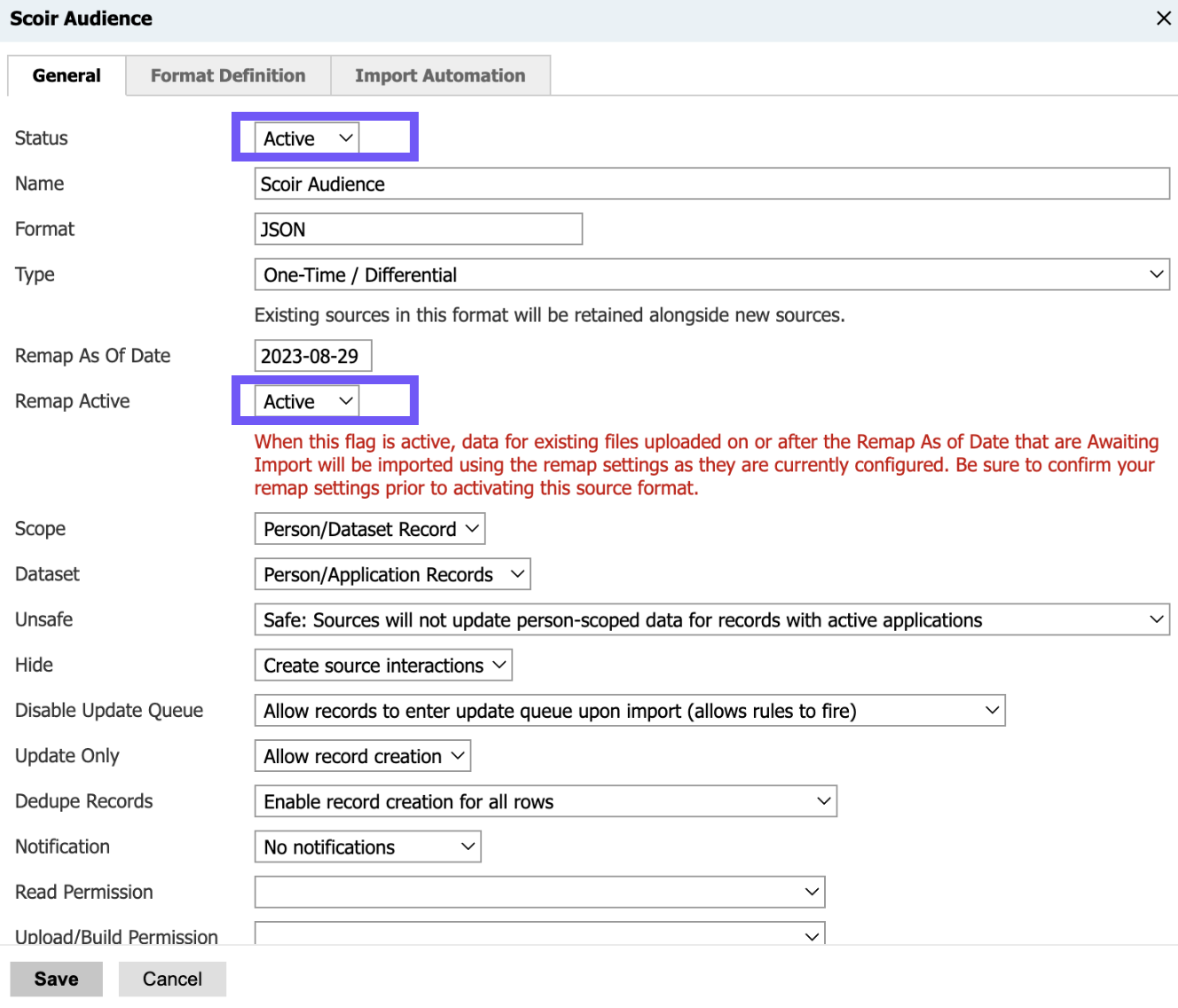This screenshot has width=1178, height=1008.
Task: Expand the Disable Update Queue dropdown
Action: [630, 710]
